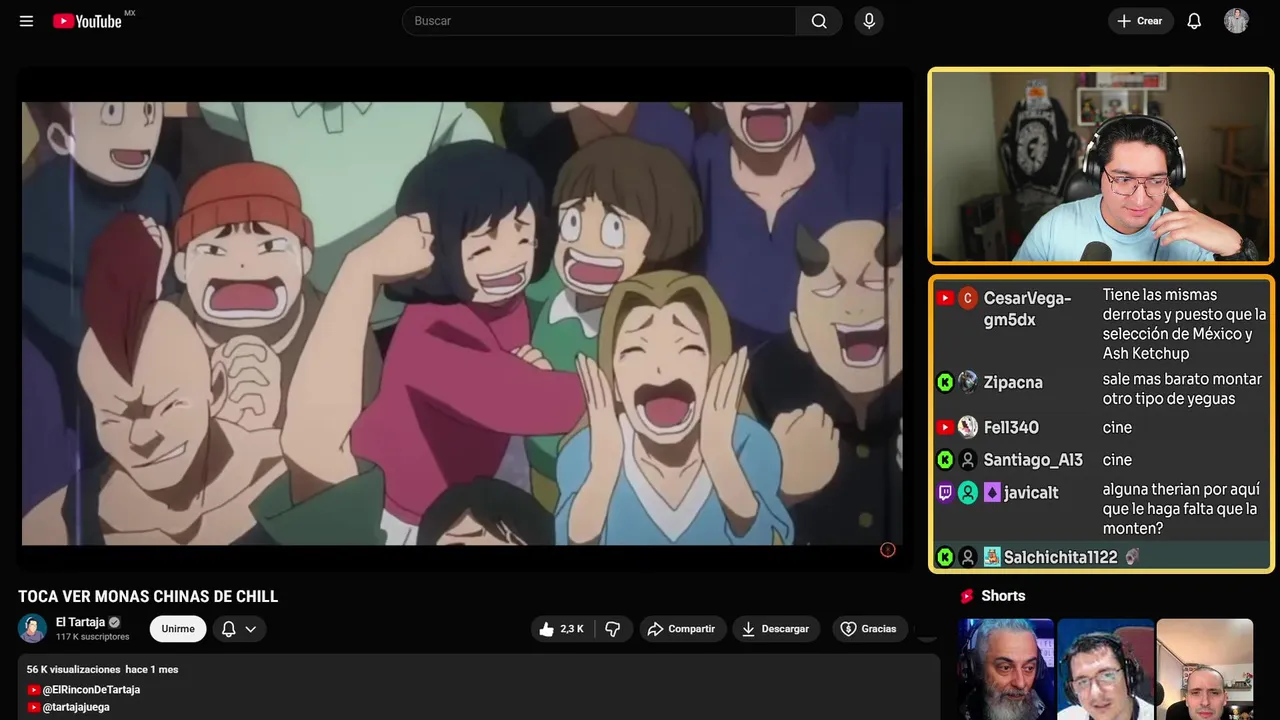Open the Crear button
Screen dimensions: 1280x720
[1140, 21]
